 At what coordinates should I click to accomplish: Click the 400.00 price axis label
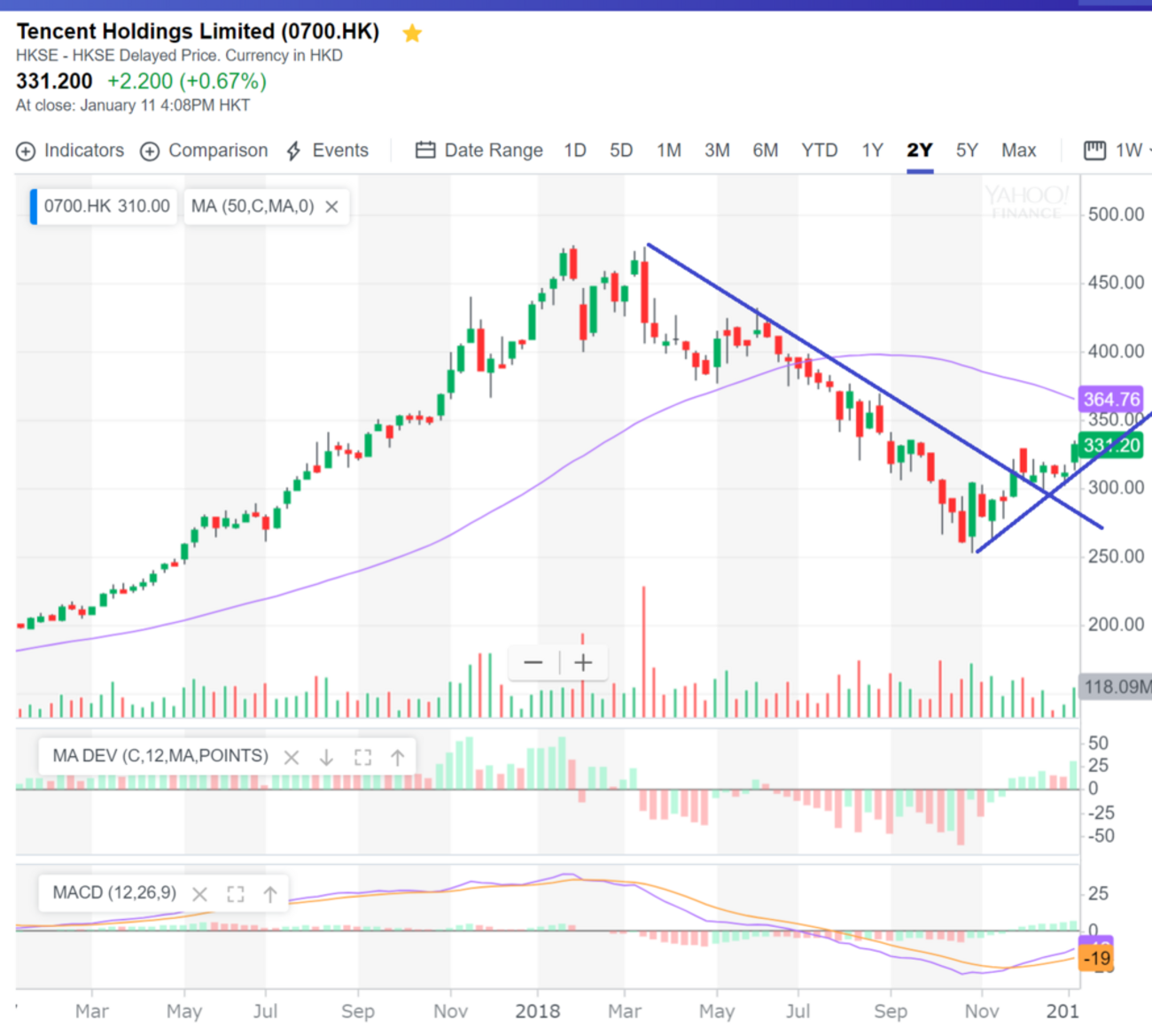(x=1117, y=352)
